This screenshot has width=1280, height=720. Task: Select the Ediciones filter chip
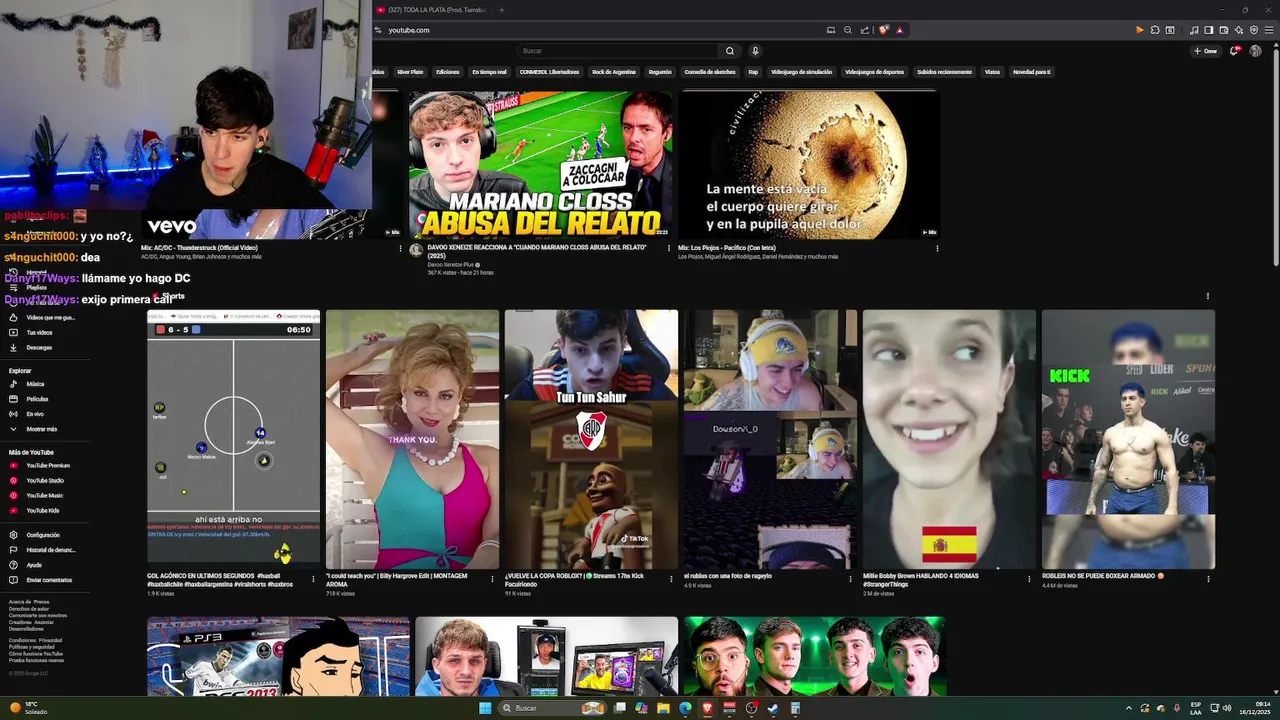(x=448, y=72)
